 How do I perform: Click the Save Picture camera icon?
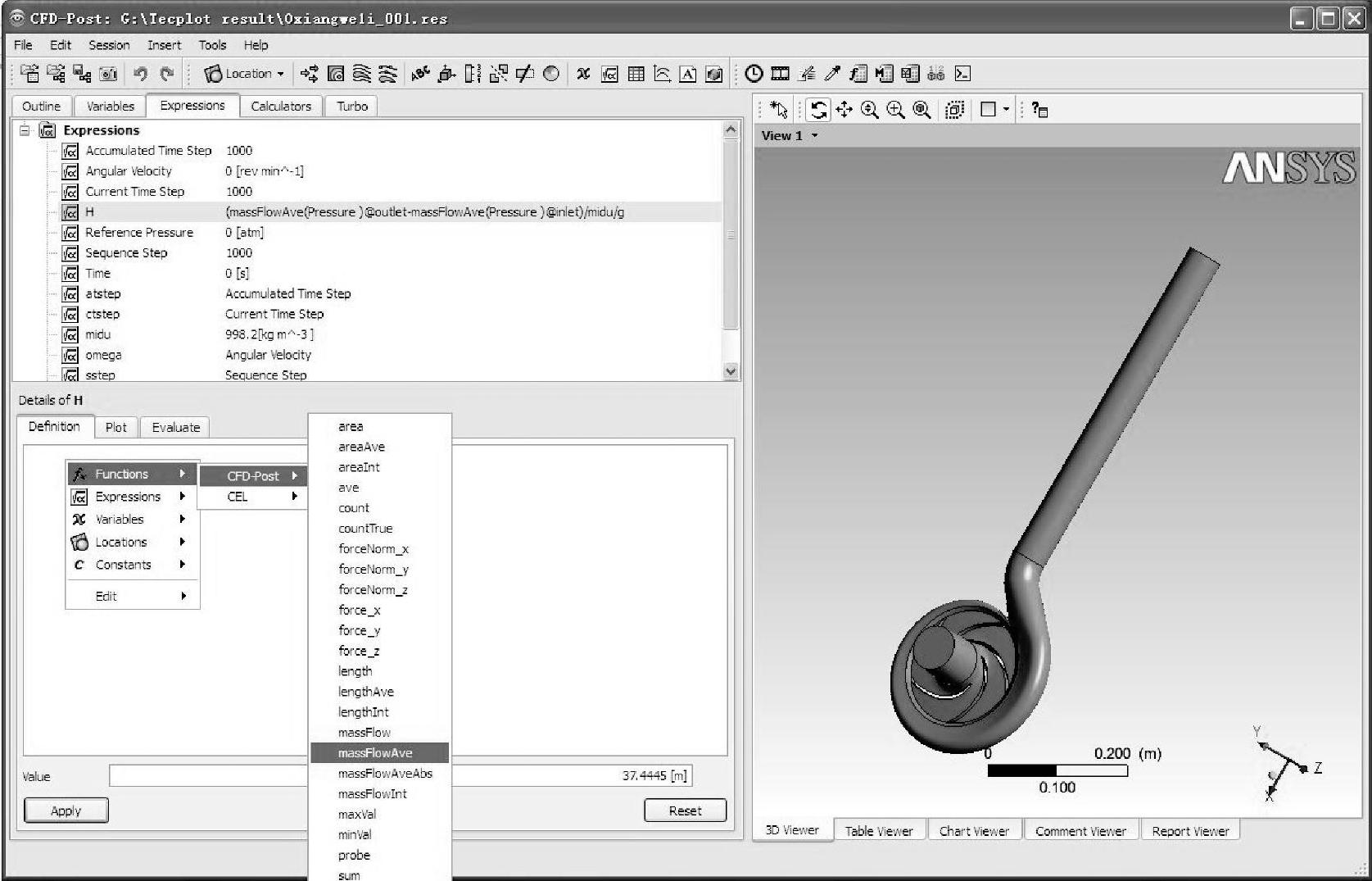[108, 74]
